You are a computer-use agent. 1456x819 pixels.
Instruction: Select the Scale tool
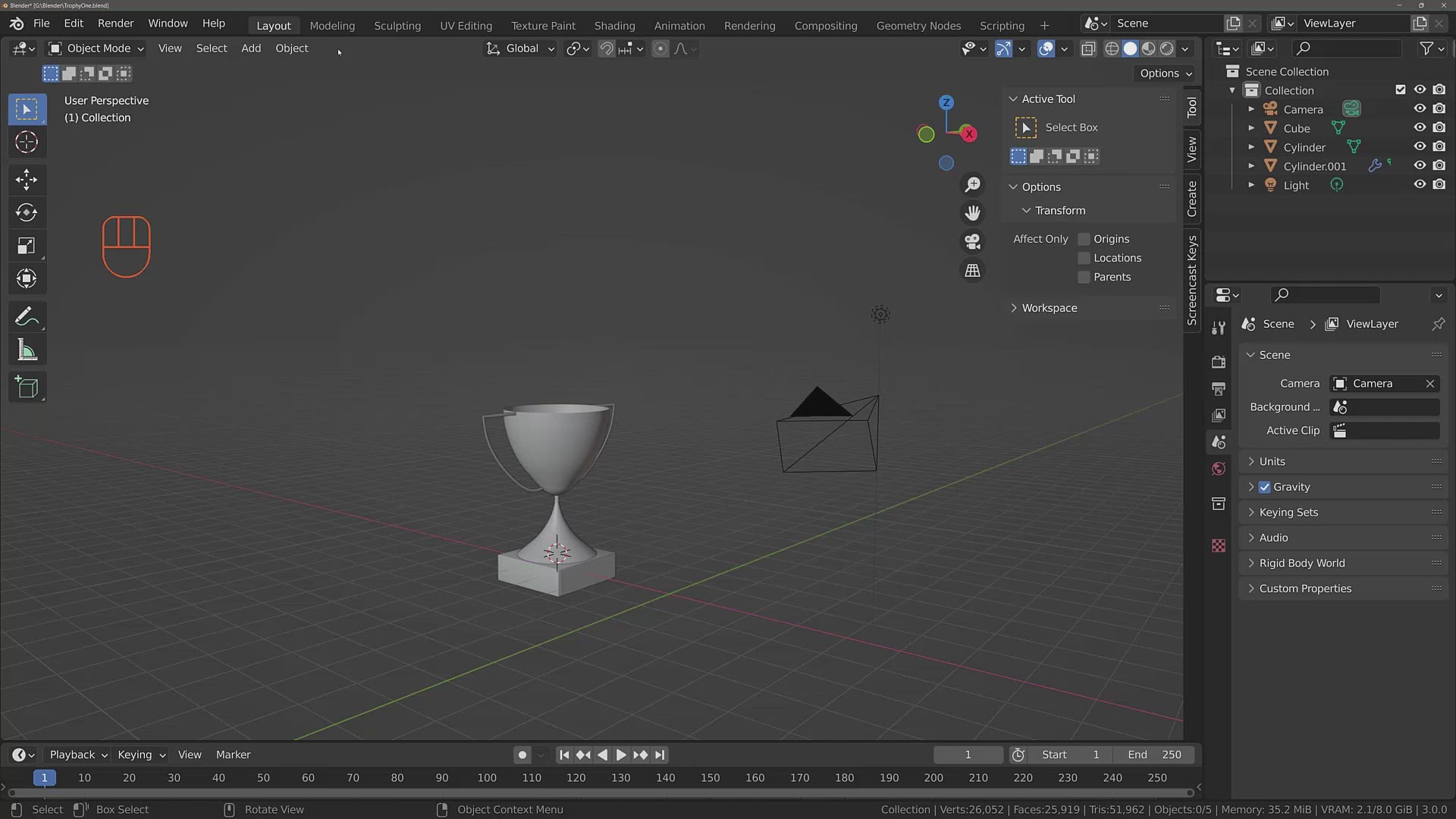(x=27, y=246)
